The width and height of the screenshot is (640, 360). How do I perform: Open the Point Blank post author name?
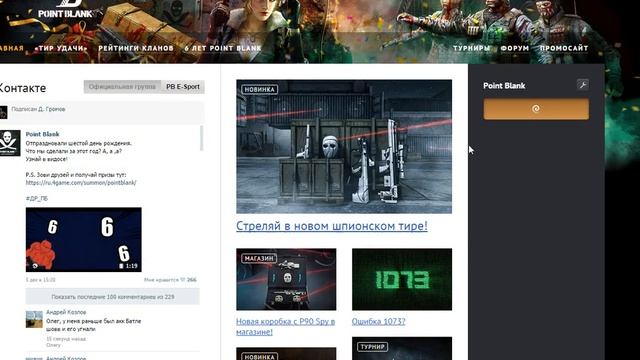[42, 134]
